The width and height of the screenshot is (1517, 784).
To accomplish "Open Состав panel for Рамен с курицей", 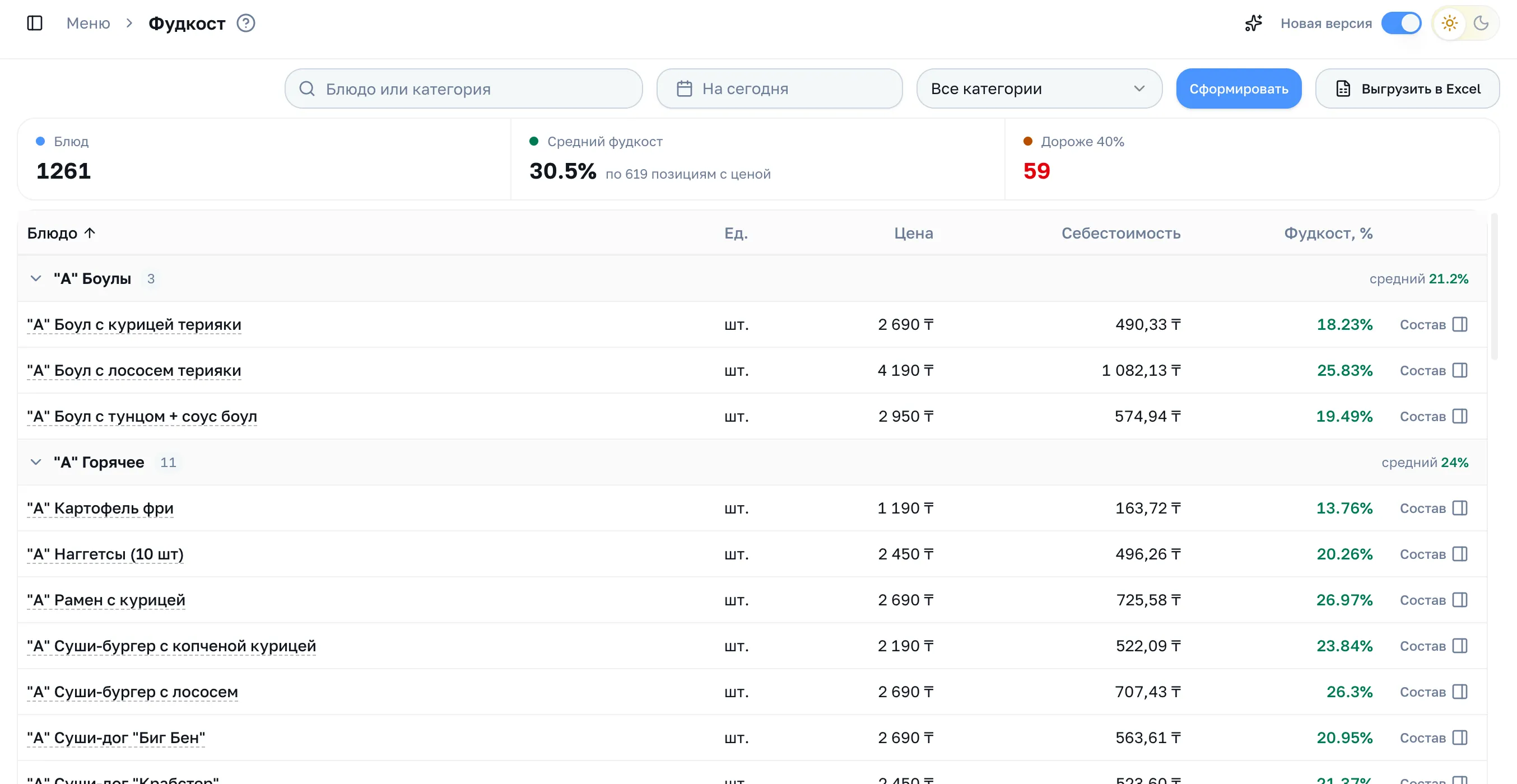I will (x=1433, y=600).
